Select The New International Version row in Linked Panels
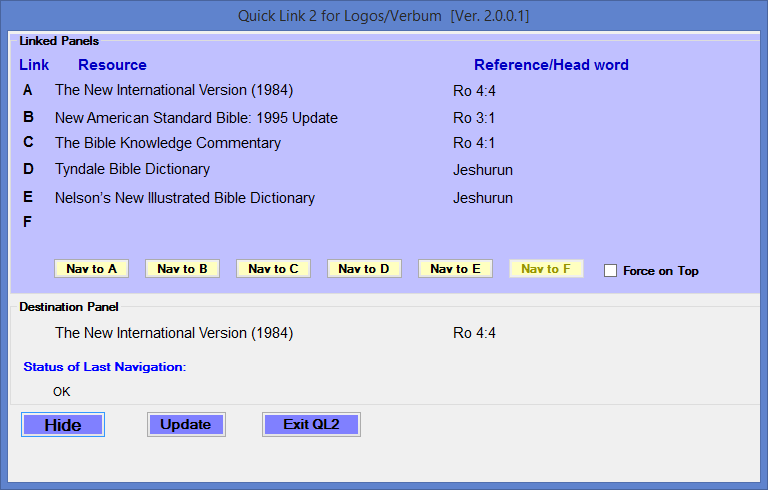 174,90
